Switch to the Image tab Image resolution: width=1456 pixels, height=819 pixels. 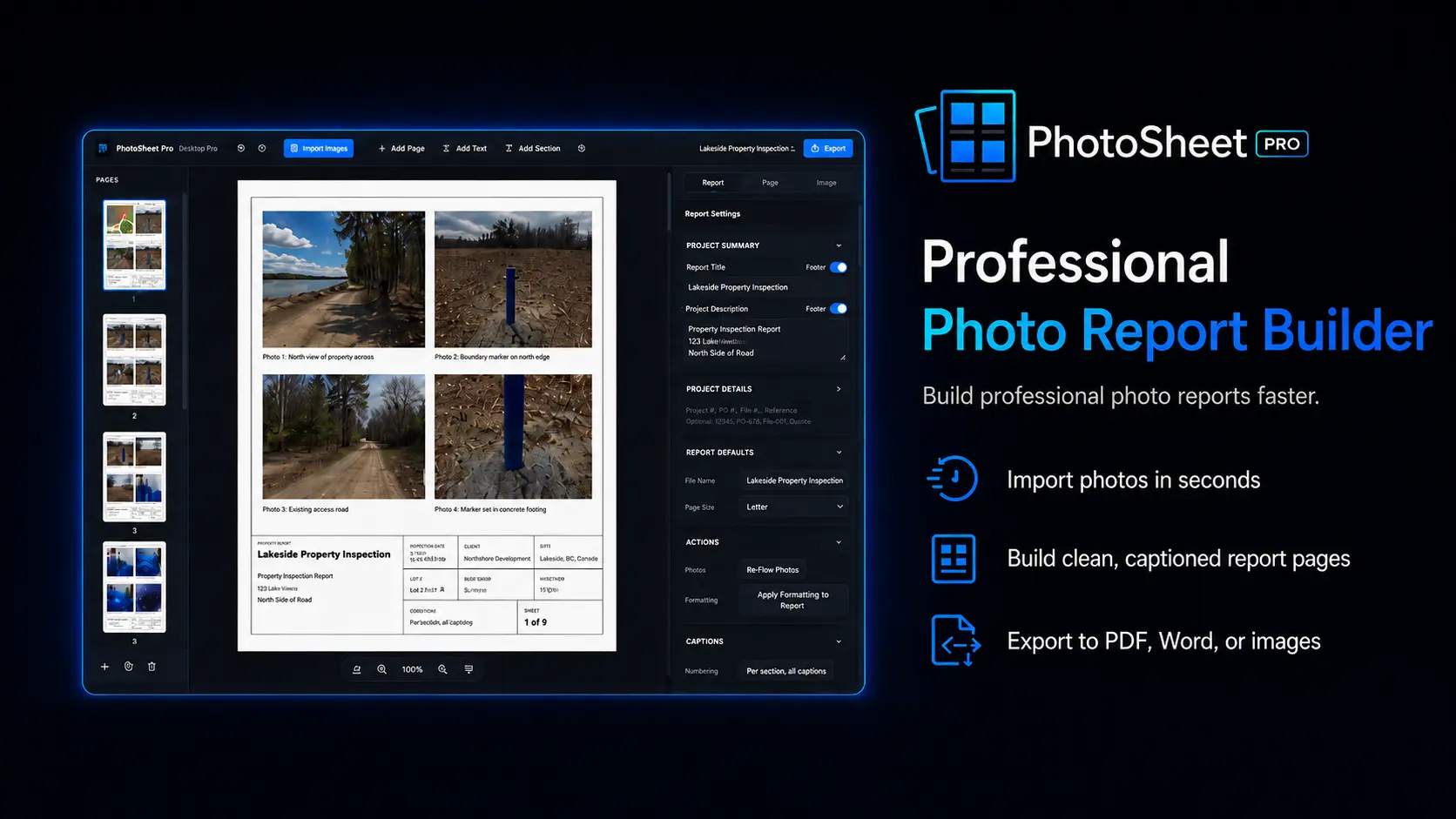pyautogui.click(x=826, y=183)
